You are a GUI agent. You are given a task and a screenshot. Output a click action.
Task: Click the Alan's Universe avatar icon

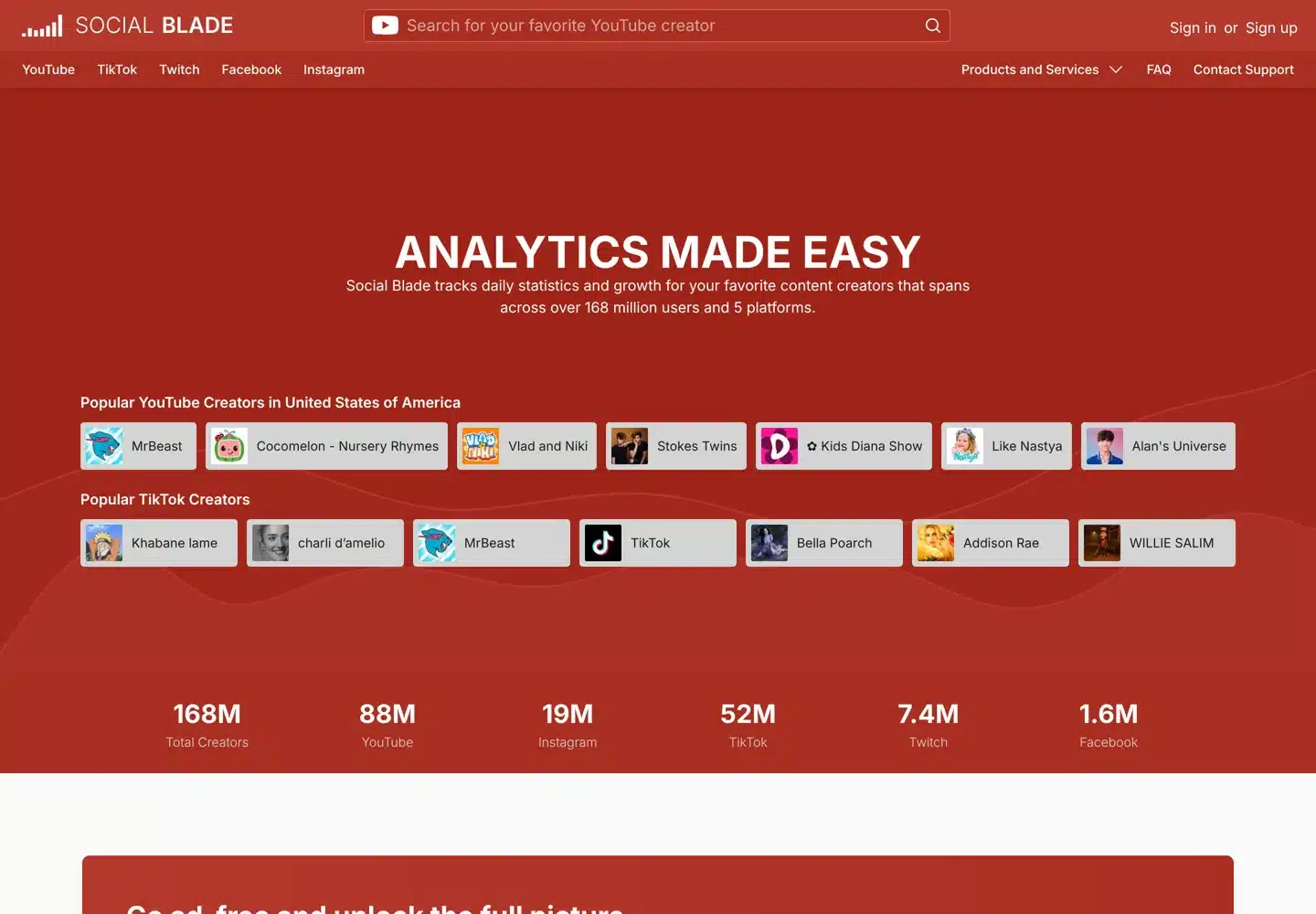tap(1105, 446)
